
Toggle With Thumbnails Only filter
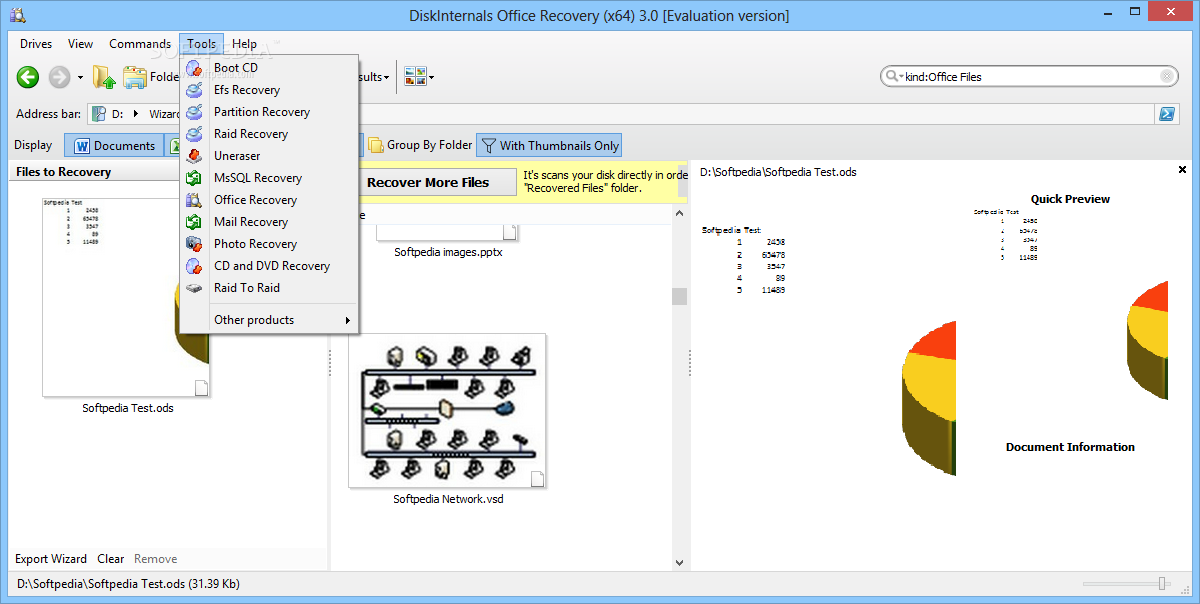click(548, 146)
